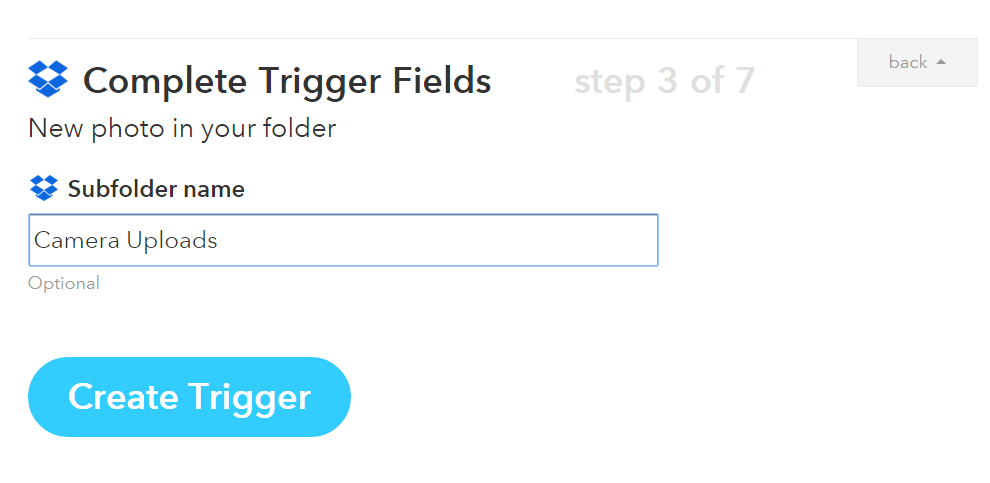The image size is (990, 483).
Task: Click the empty right side of subfolder field
Action: (442, 240)
